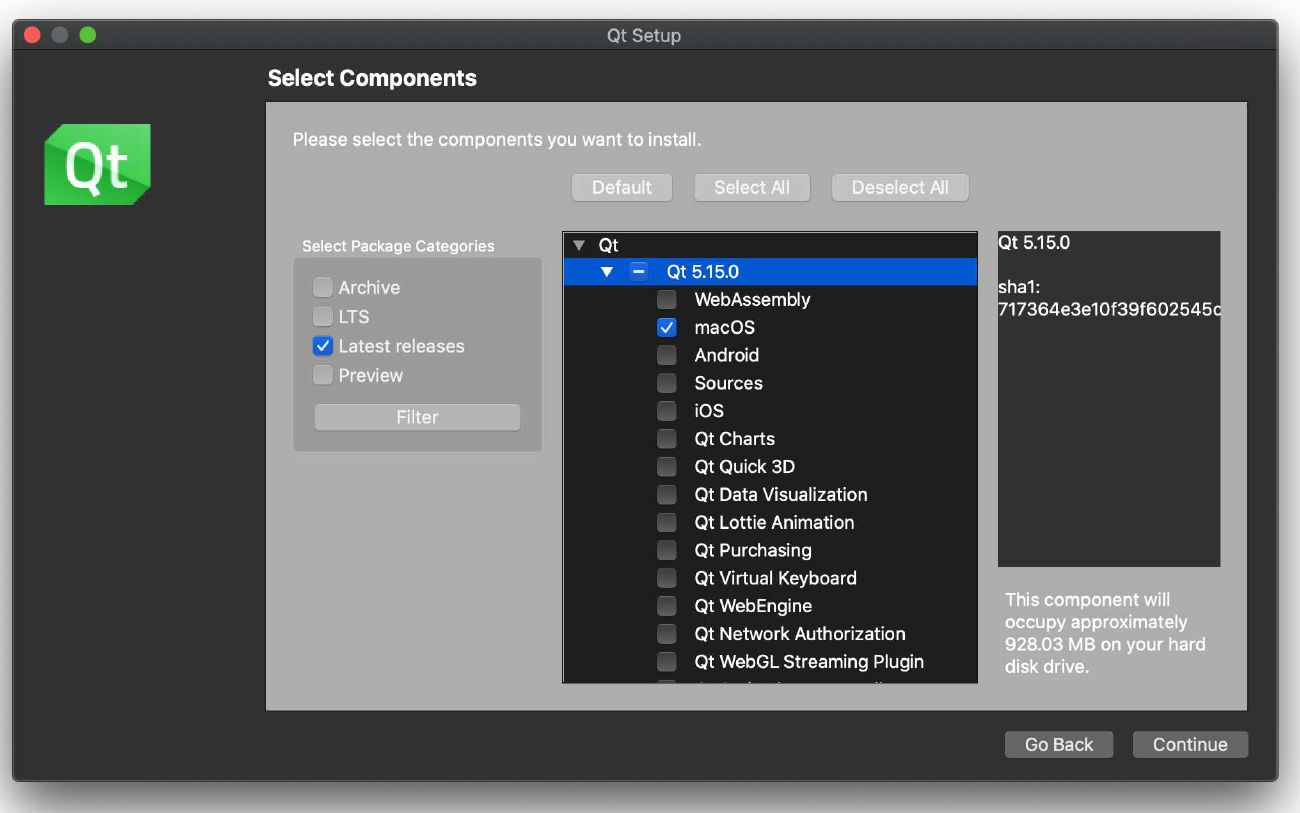Check the Qt Virtual Keyboard checkbox
Viewport: 1300px width, 813px height.
(x=666, y=579)
